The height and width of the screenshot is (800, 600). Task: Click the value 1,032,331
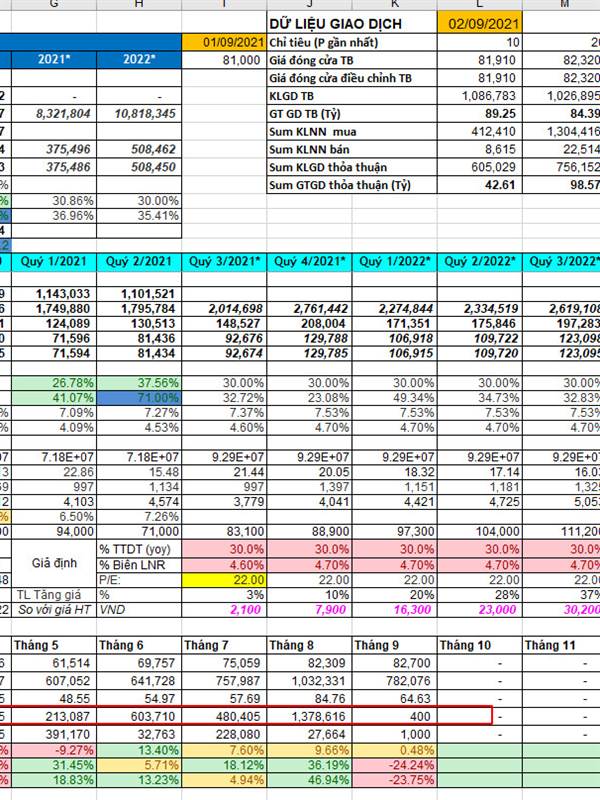(x=309, y=681)
